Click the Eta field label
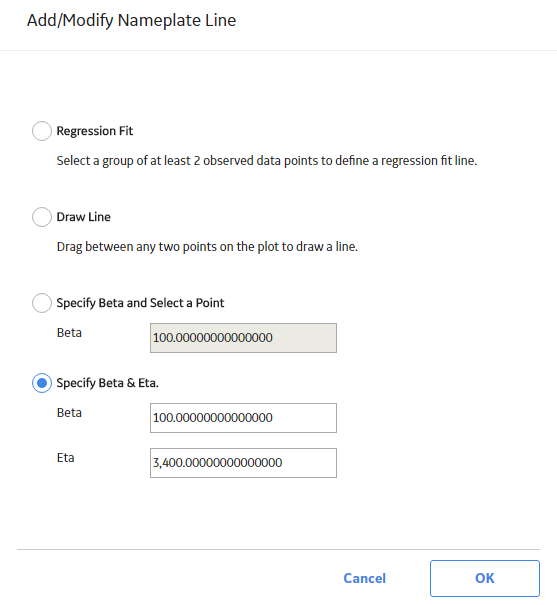 tap(66, 458)
